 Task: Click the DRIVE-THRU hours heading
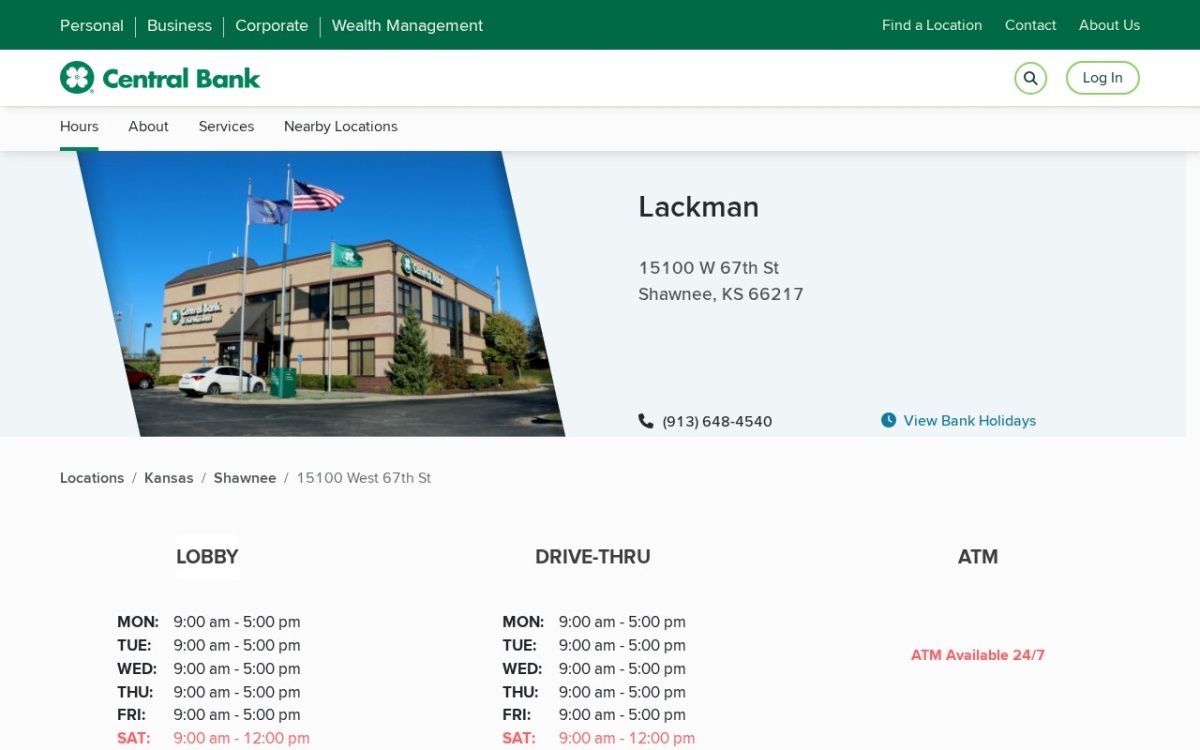click(592, 557)
